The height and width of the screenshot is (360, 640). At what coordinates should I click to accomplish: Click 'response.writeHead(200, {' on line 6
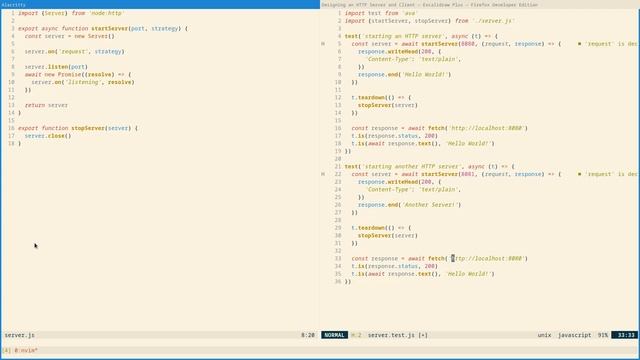pyautogui.click(x=399, y=51)
